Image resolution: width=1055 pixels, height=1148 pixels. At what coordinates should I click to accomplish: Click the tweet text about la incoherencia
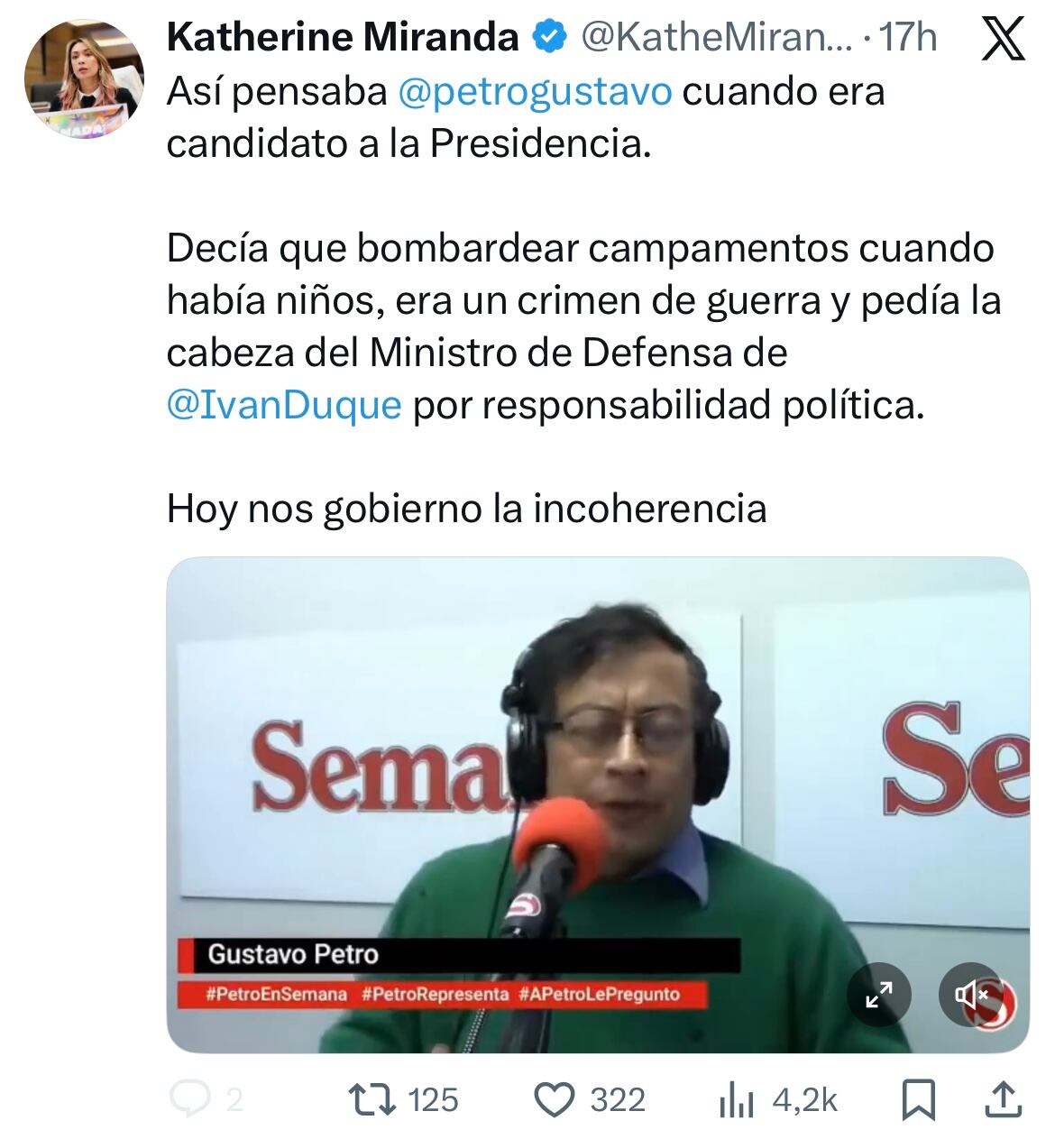click(466, 509)
